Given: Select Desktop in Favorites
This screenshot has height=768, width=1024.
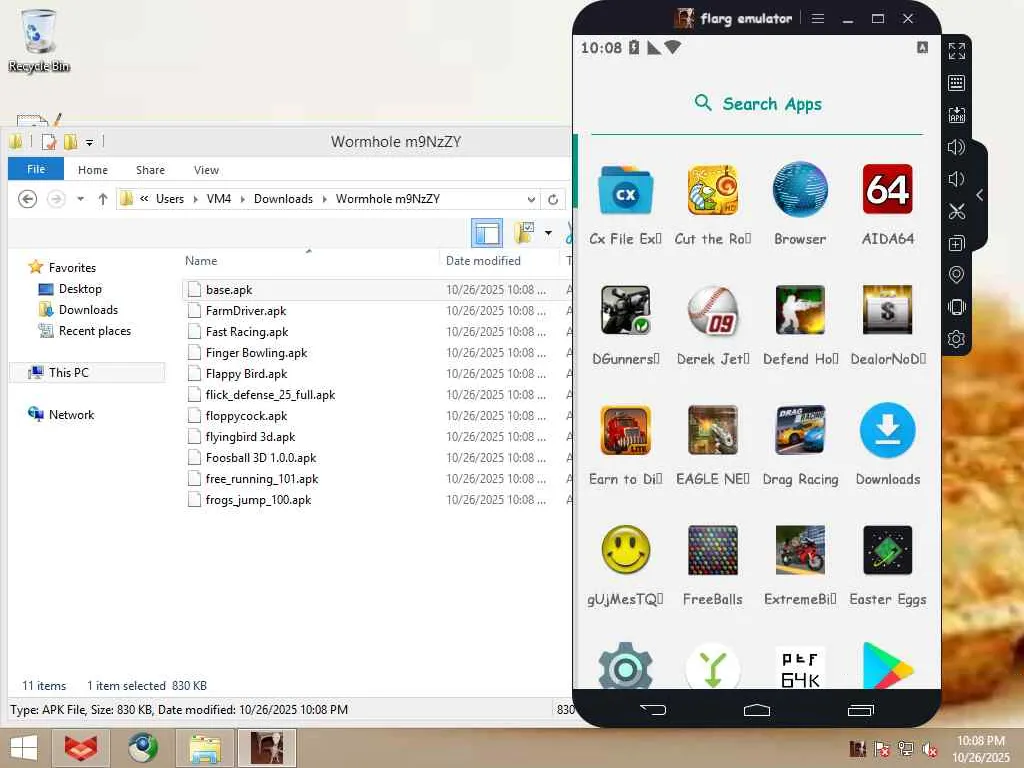Looking at the screenshot, I should 71,289.
